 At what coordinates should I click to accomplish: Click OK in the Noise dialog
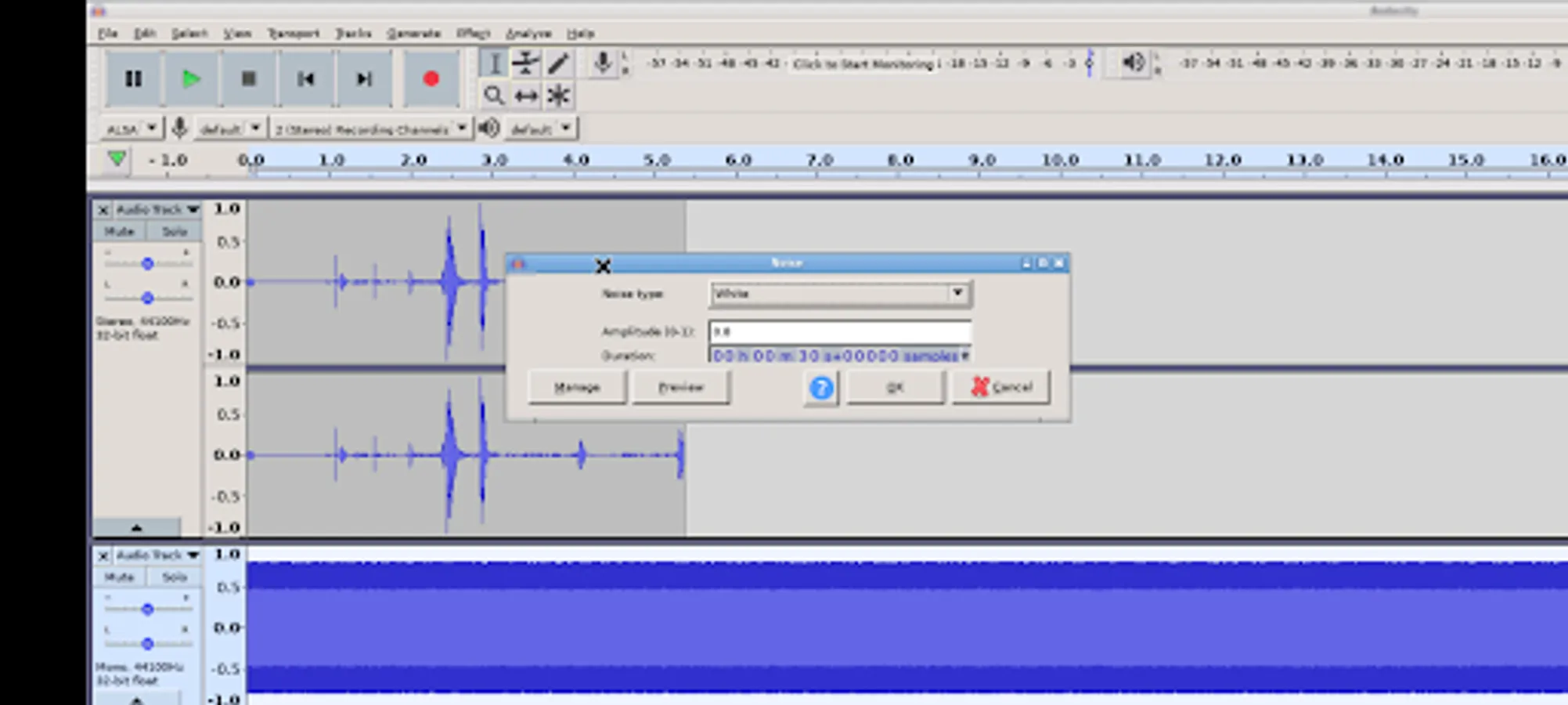[895, 386]
